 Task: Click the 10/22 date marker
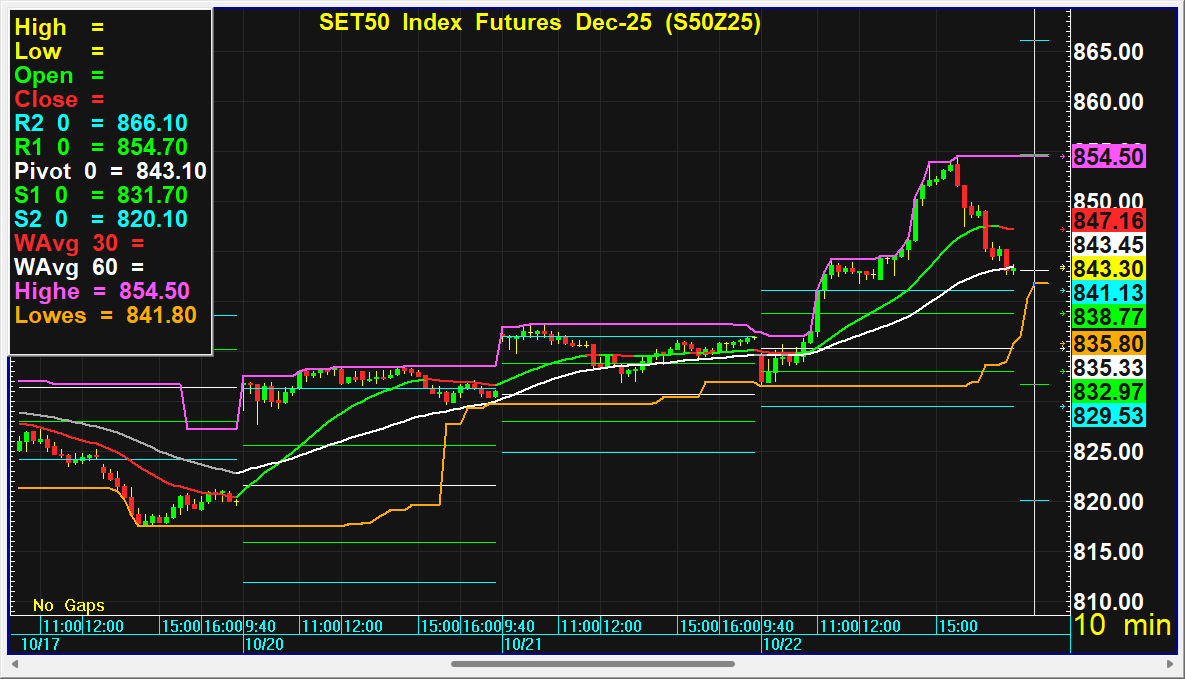point(781,645)
